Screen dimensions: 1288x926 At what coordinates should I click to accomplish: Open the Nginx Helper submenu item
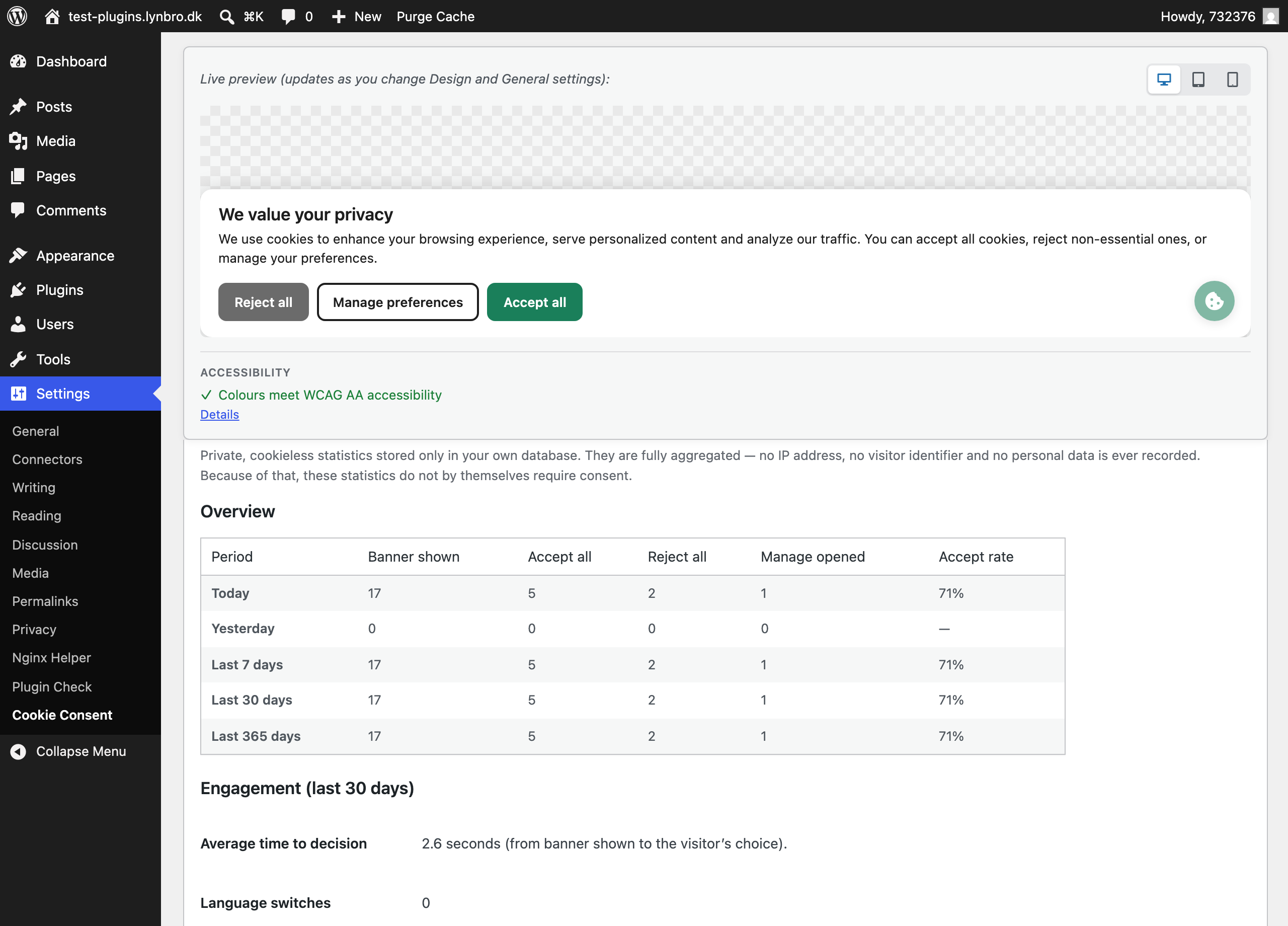click(x=51, y=657)
